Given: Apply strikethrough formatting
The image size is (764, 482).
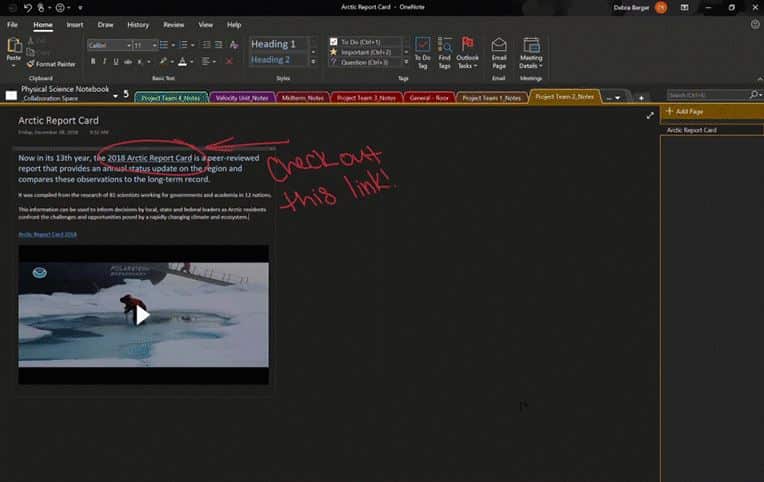Looking at the screenshot, I should 128,61.
